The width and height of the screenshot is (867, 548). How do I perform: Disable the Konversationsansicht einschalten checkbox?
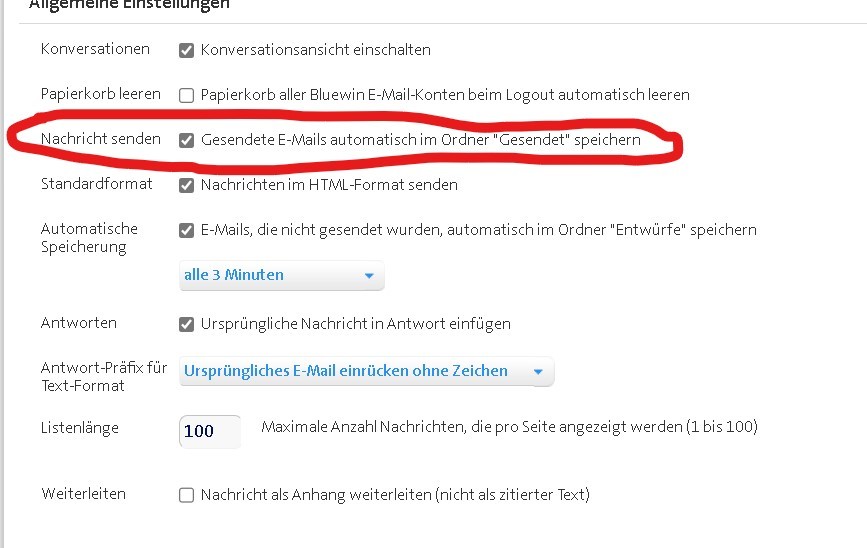click(x=186, y=49)
